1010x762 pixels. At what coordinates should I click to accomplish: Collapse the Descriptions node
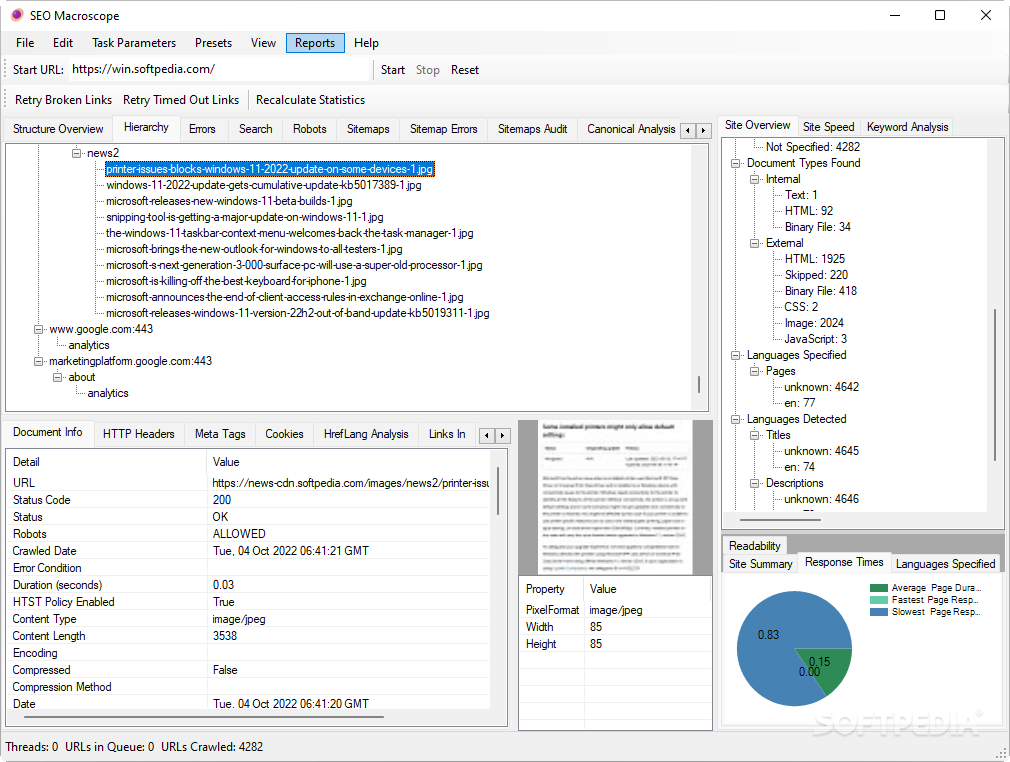tap(755, 484)
